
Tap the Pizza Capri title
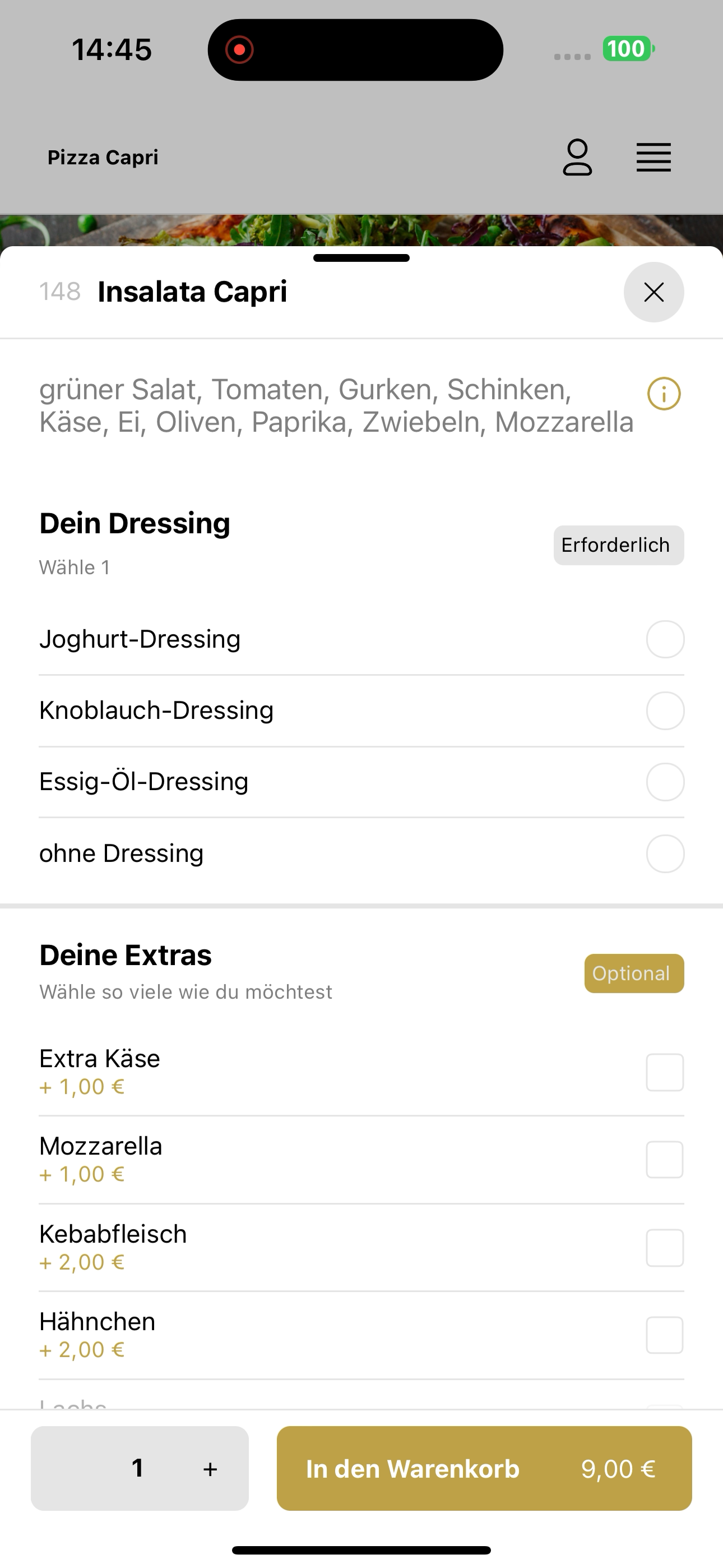tap(103, 157)
